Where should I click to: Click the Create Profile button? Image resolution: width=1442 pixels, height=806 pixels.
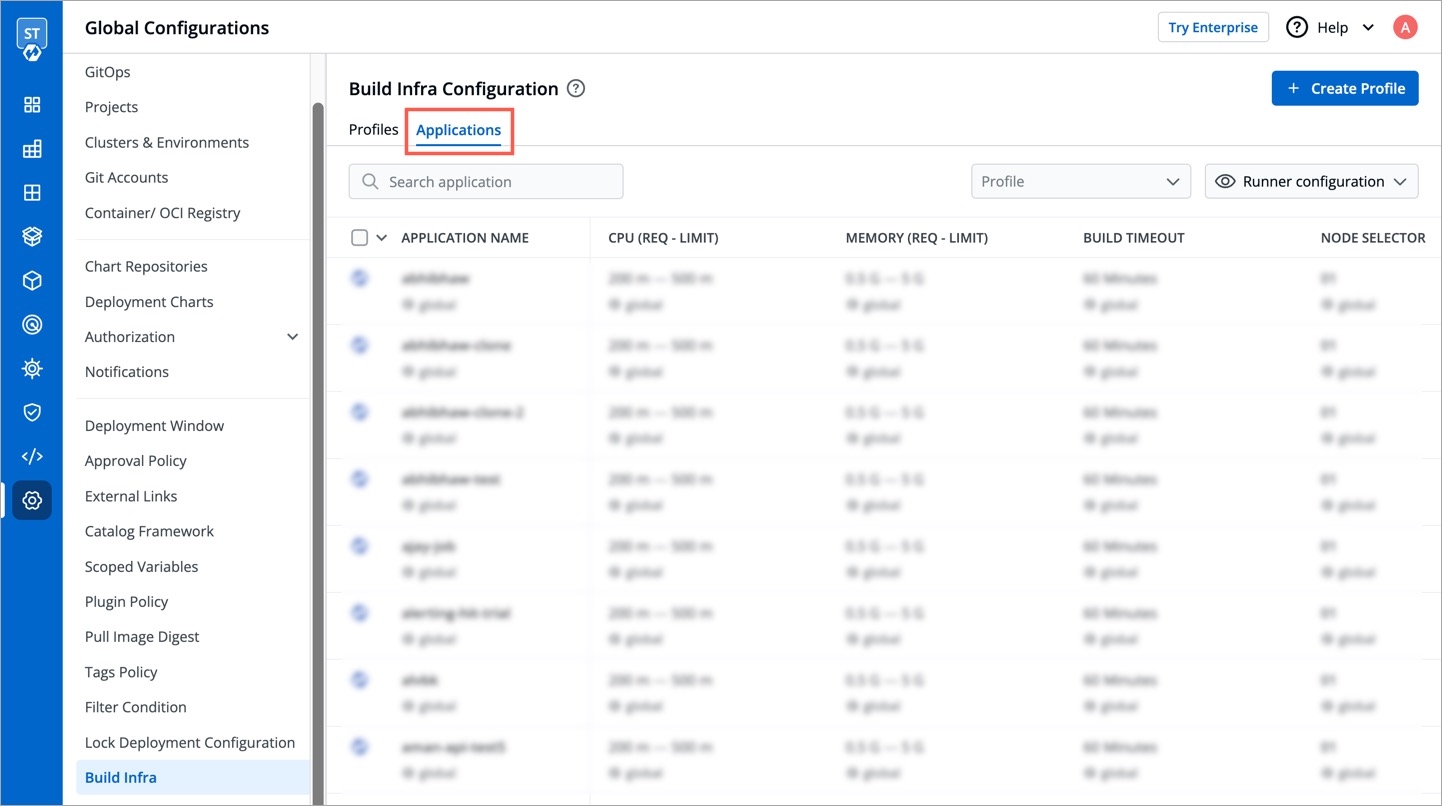(x=1345, y=88)
